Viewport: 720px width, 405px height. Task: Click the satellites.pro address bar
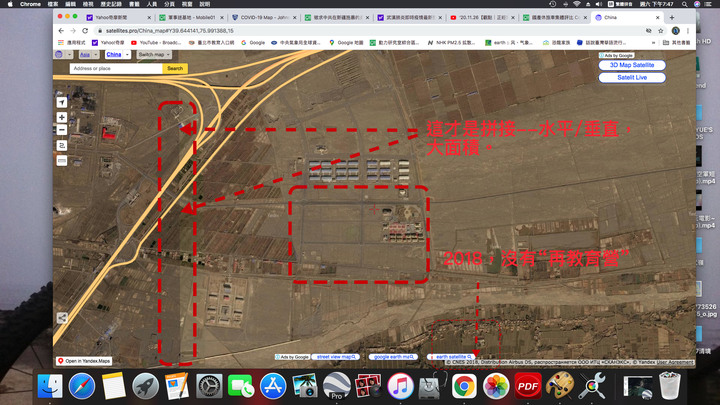coord(367,31)
